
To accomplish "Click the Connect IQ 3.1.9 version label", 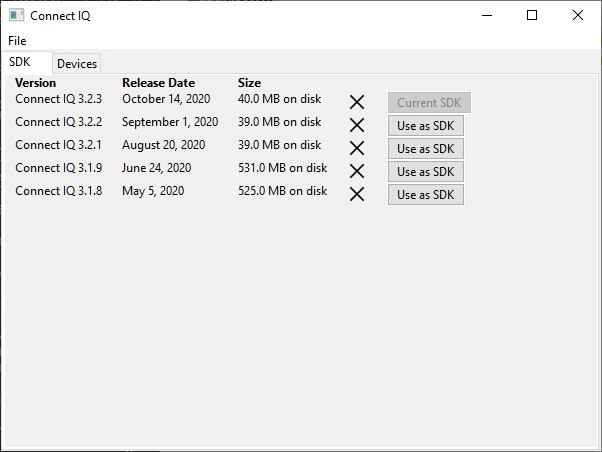I will [x=59, y=168].
